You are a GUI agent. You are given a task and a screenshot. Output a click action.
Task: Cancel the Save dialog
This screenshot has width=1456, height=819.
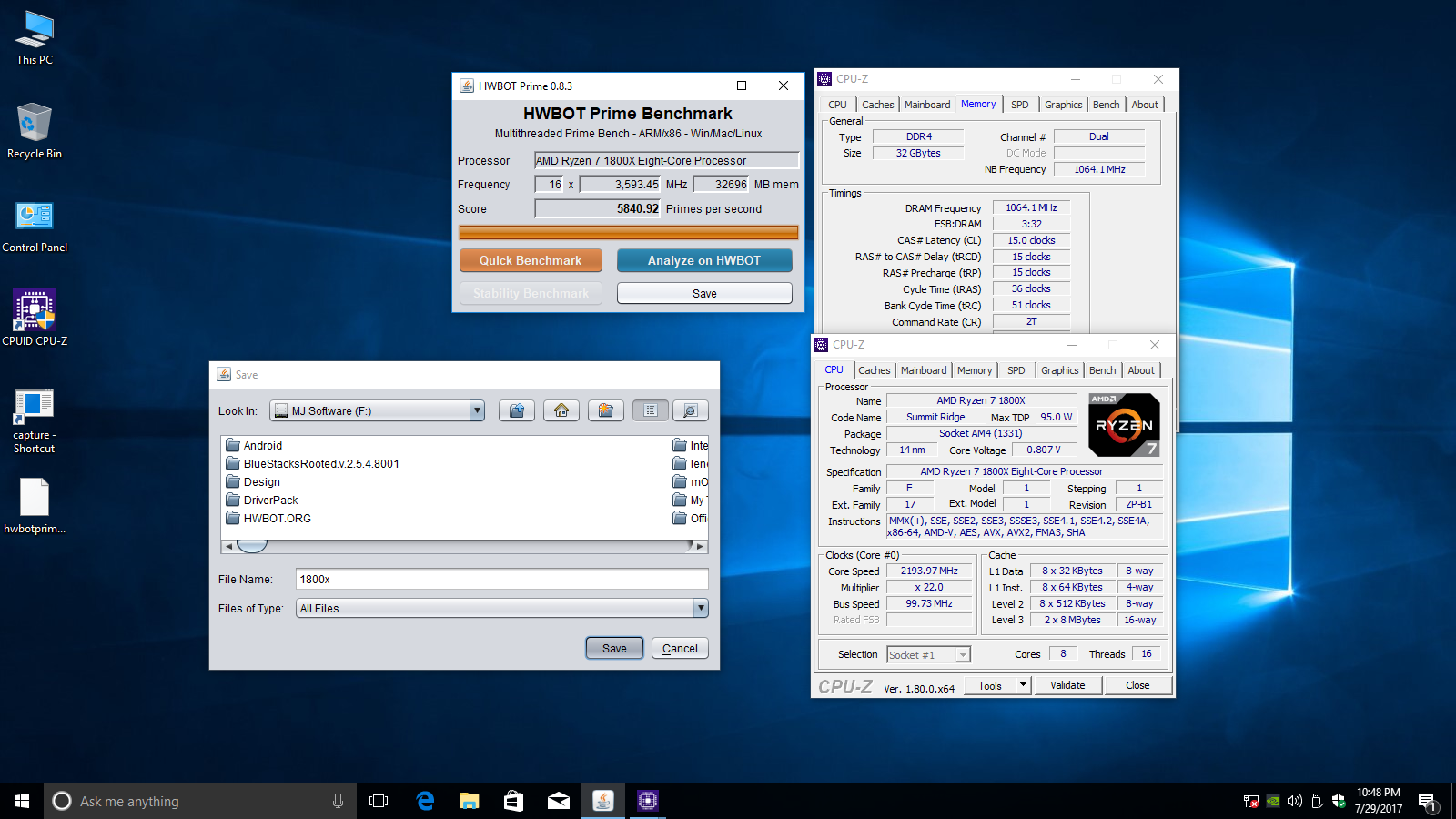coord(680,648)
